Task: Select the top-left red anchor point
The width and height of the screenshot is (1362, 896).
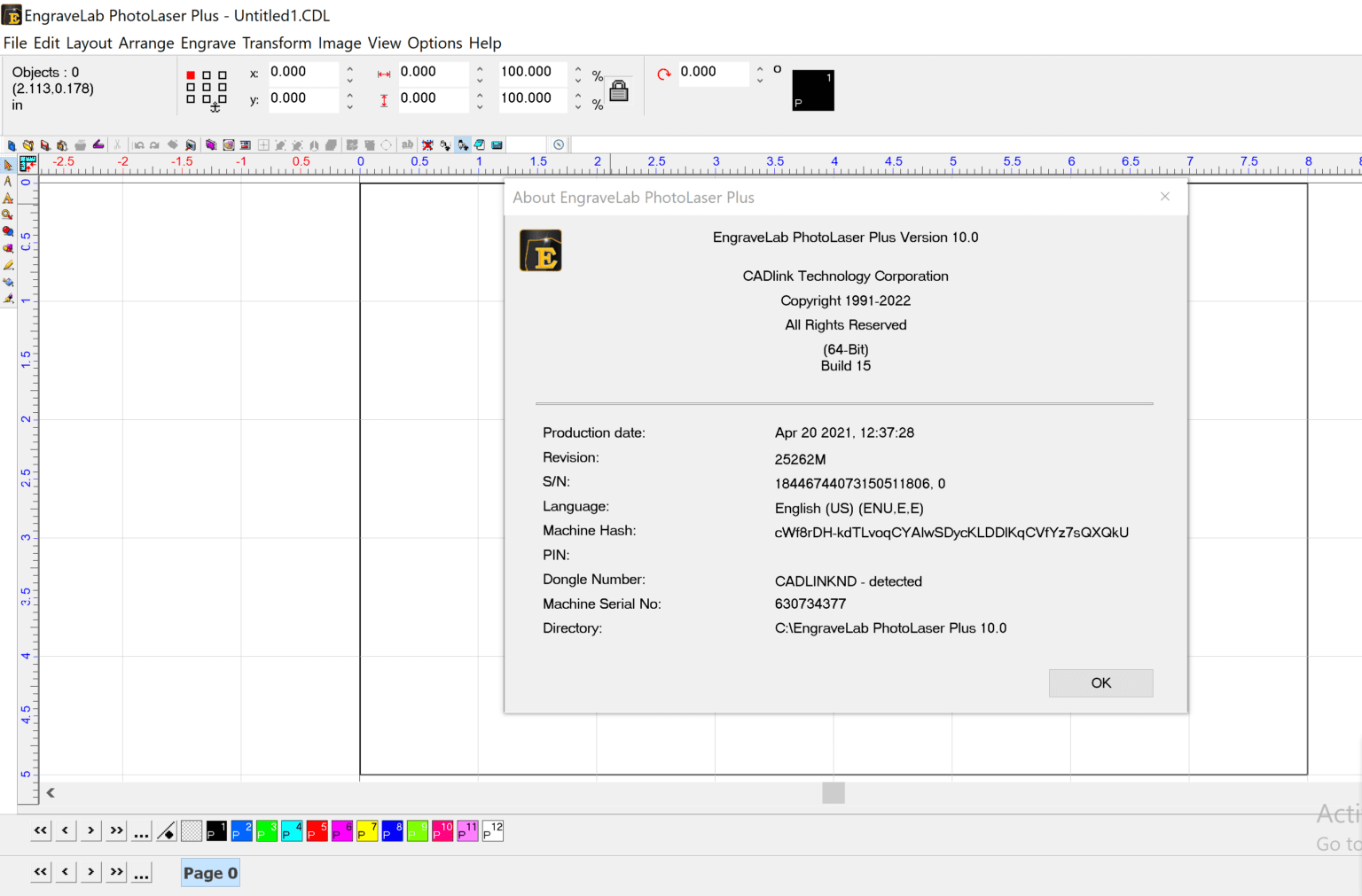Action: click(191, 75)
